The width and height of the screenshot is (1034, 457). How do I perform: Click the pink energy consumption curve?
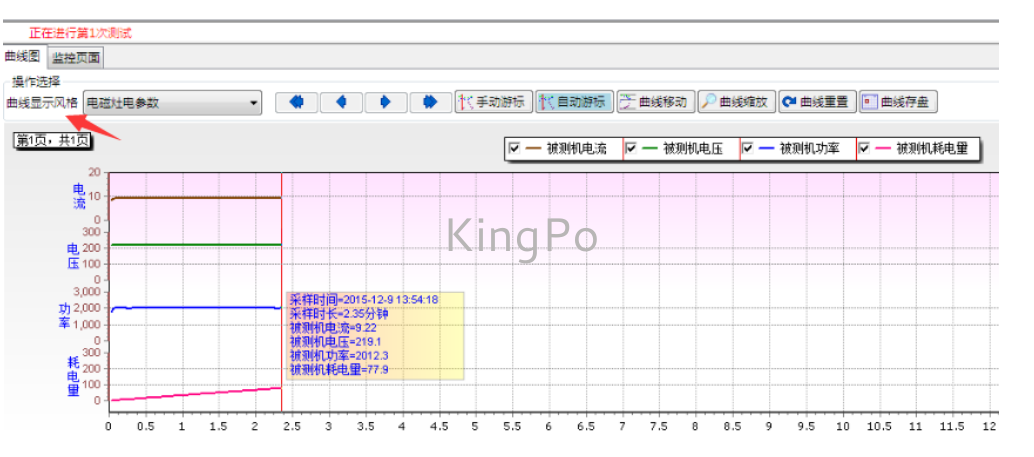point(198,394)
